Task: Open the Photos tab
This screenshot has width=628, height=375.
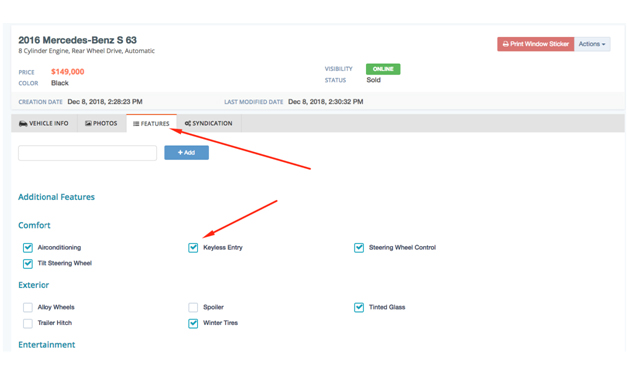Action: [x=101, y=123]
